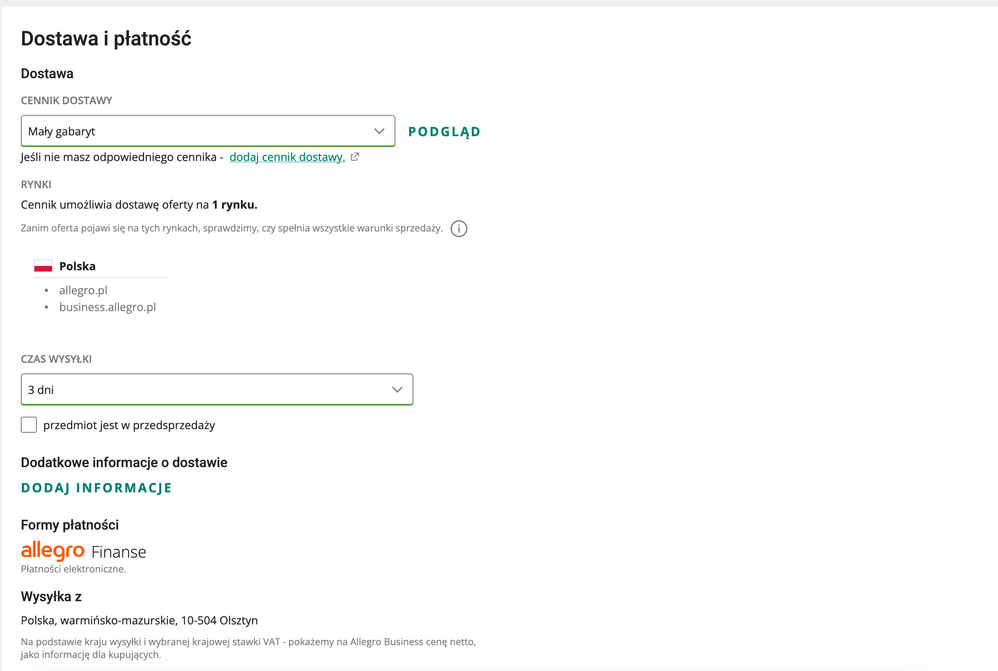998x671 pixels.
Task: Click the external link icon after cennik dostawy
Action: click(x=355, y=157)
